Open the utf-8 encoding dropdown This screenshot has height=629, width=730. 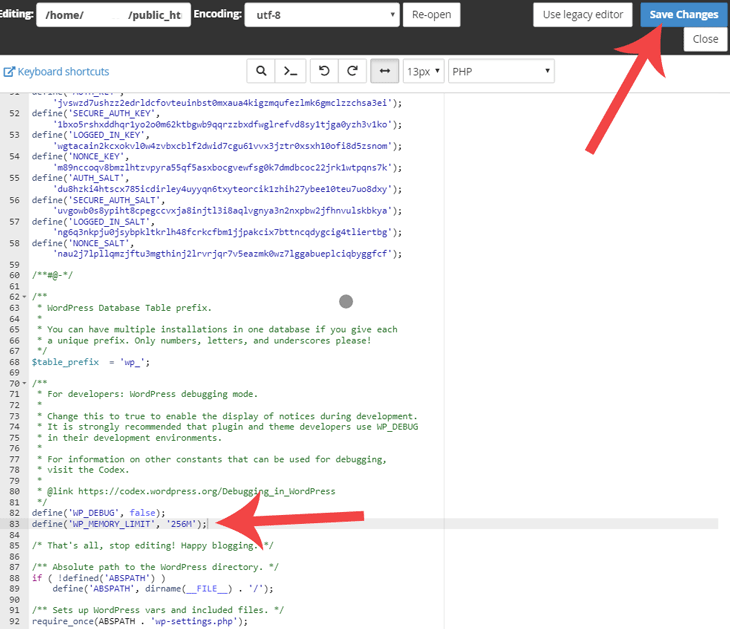(322, 15)
